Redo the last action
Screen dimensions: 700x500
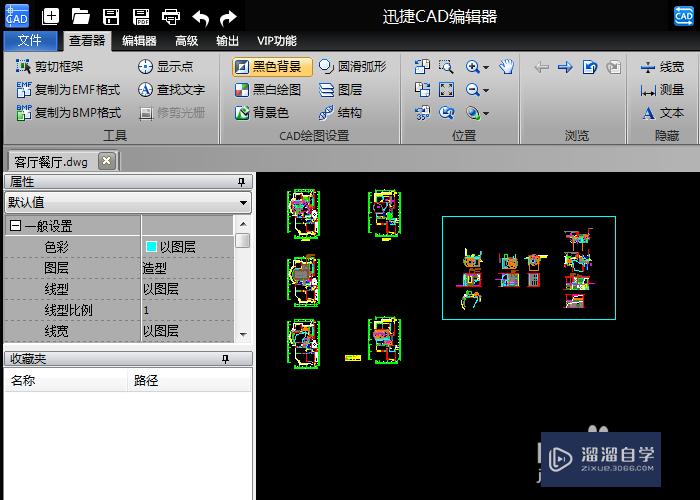[228, 18]
